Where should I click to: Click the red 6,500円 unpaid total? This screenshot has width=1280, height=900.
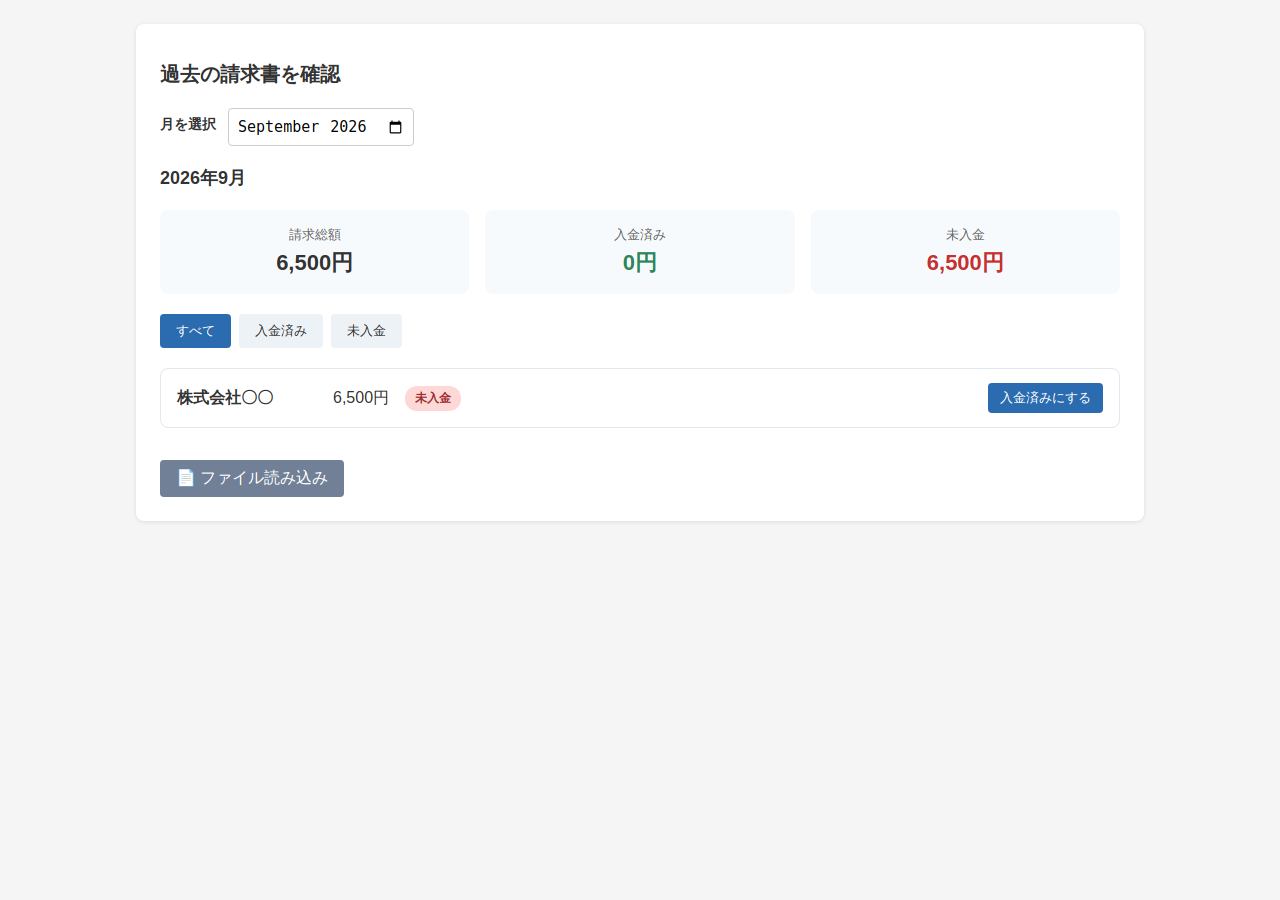coord(965,263)
